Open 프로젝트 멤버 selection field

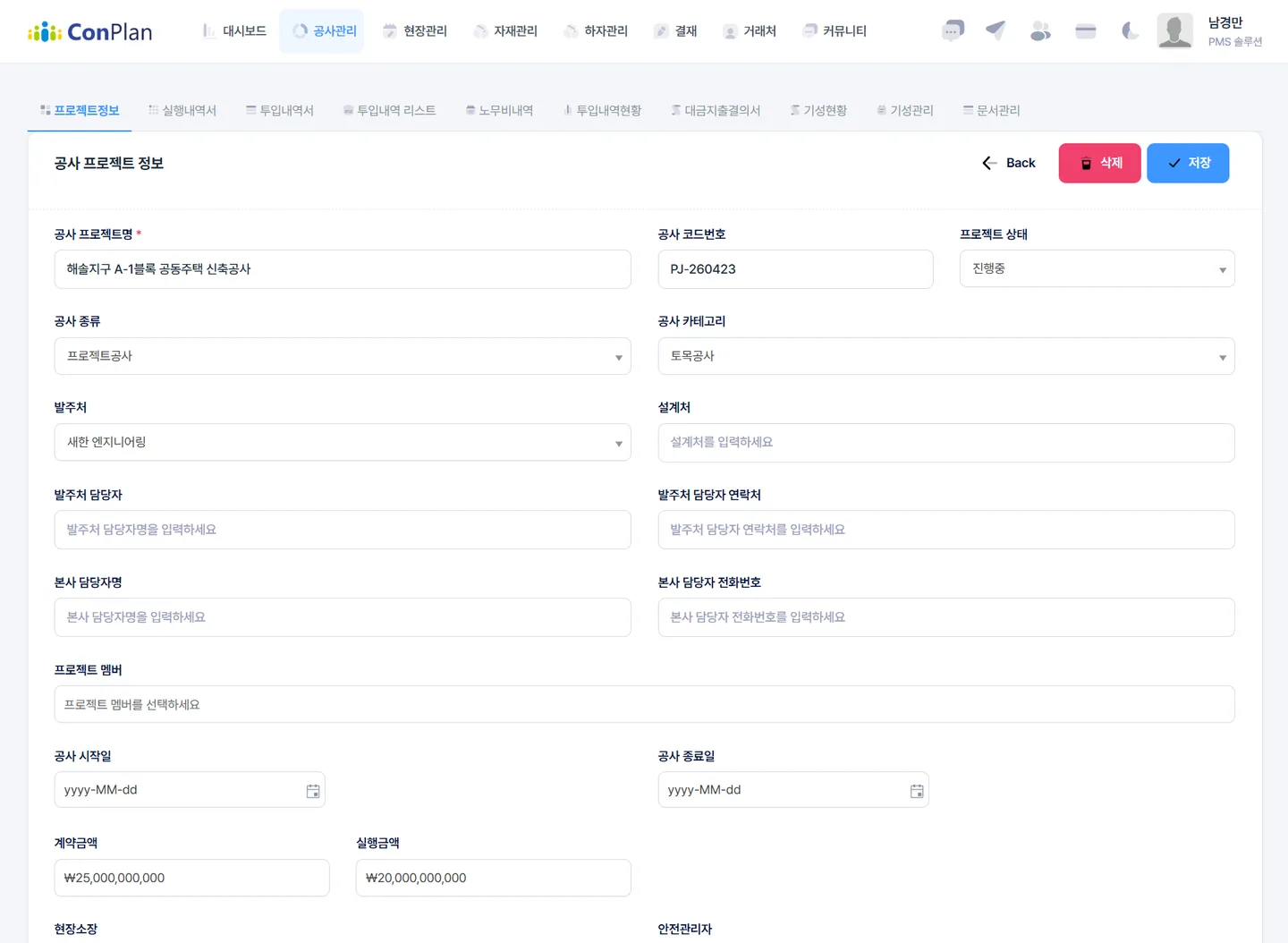click(x=644, y=704)
